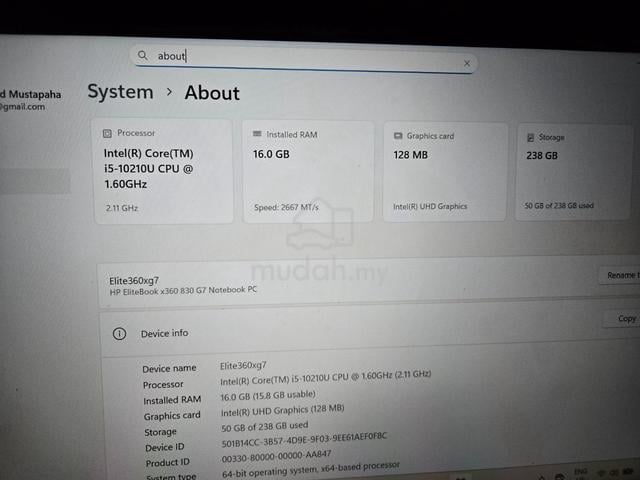
Task: Click 'HP EliteBook x360 830 G7 Notebook PC'
Action: (183, 291)
